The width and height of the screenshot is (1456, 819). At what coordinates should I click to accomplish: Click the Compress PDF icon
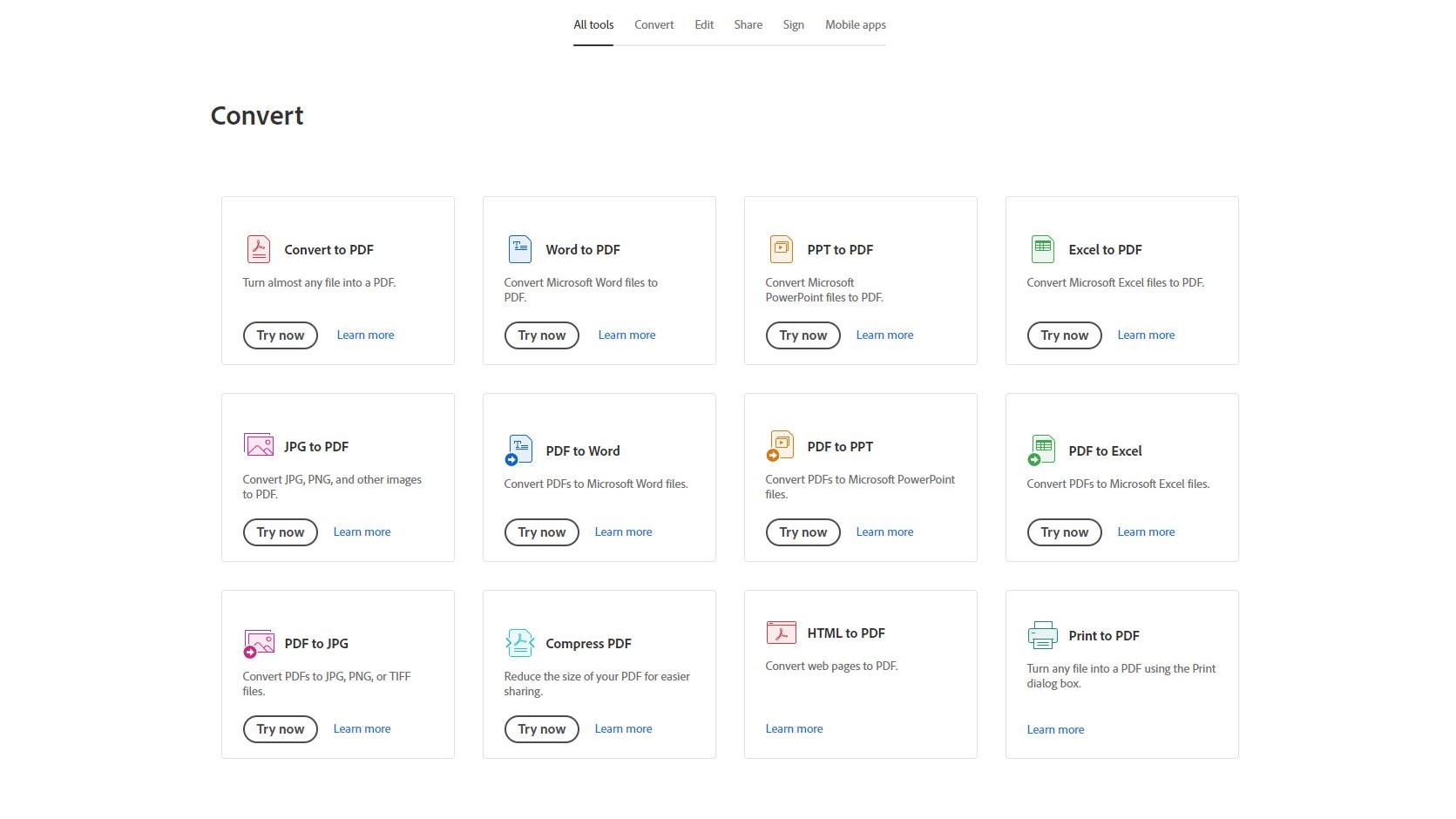click(x=519, y=643)
